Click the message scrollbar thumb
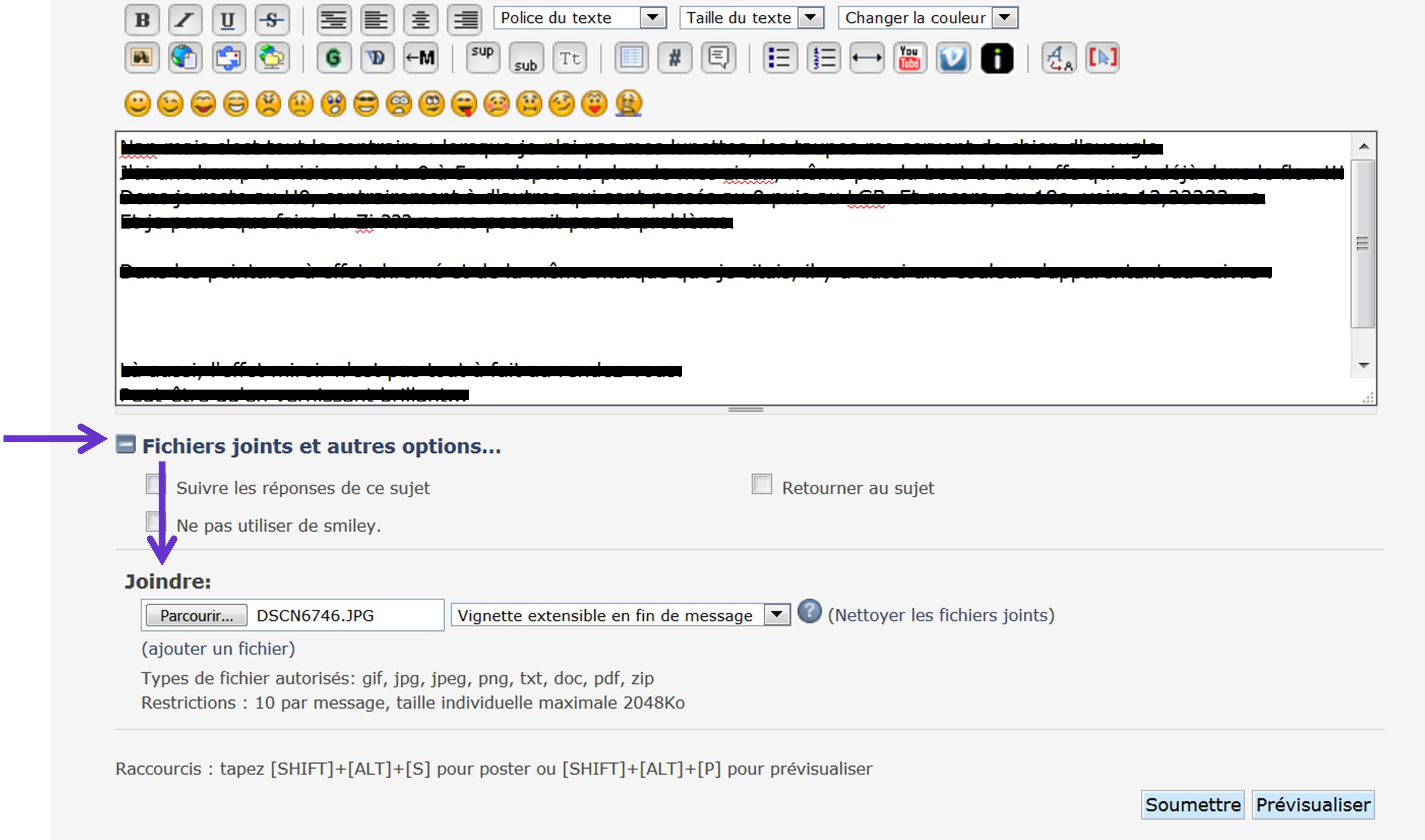Screen dimensions: 1425x840 [1363, 244]
